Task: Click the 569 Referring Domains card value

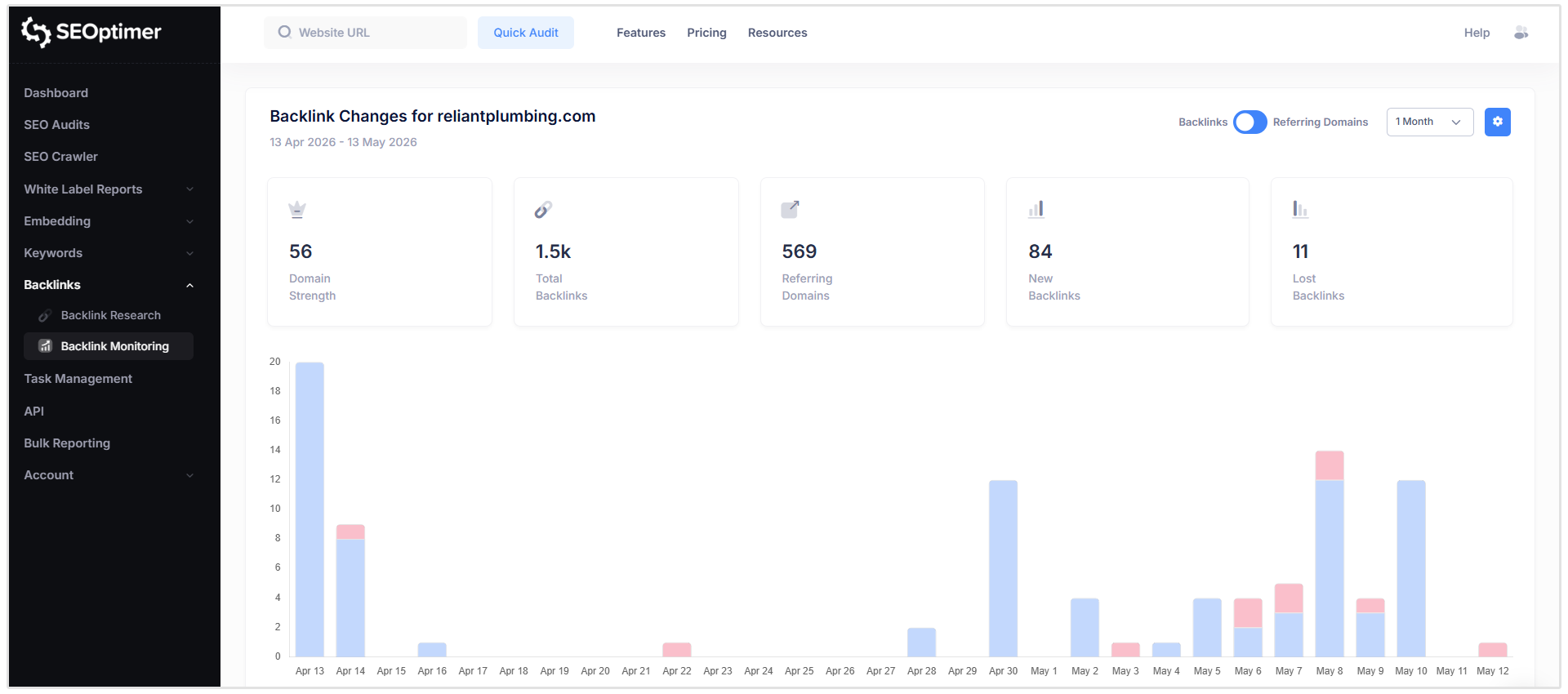Action: pos(799,251)
